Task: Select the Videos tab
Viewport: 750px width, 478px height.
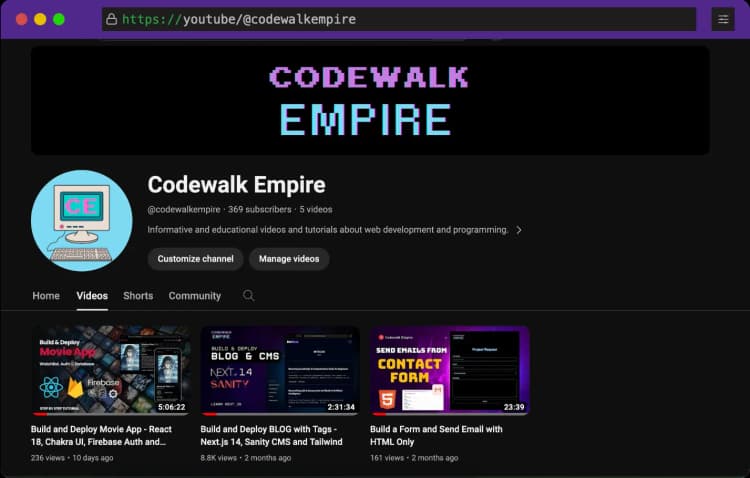Action: 92,296
